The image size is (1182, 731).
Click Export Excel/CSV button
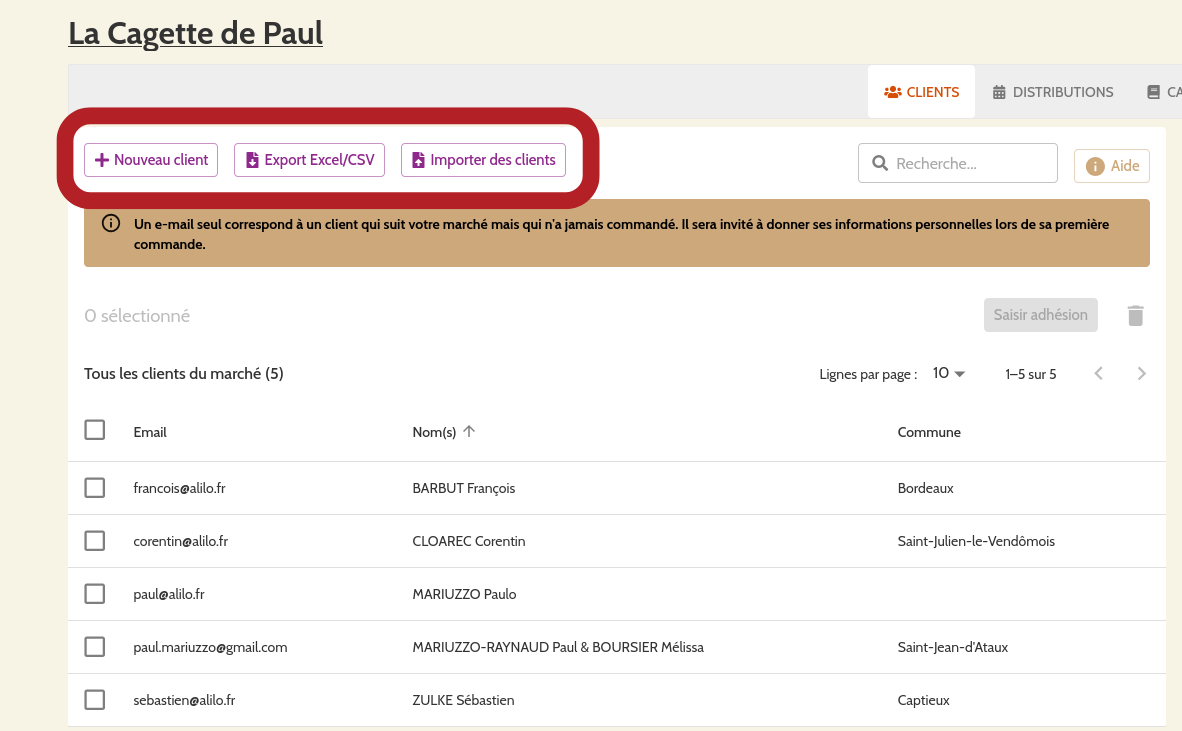click(x=309, y=160)
